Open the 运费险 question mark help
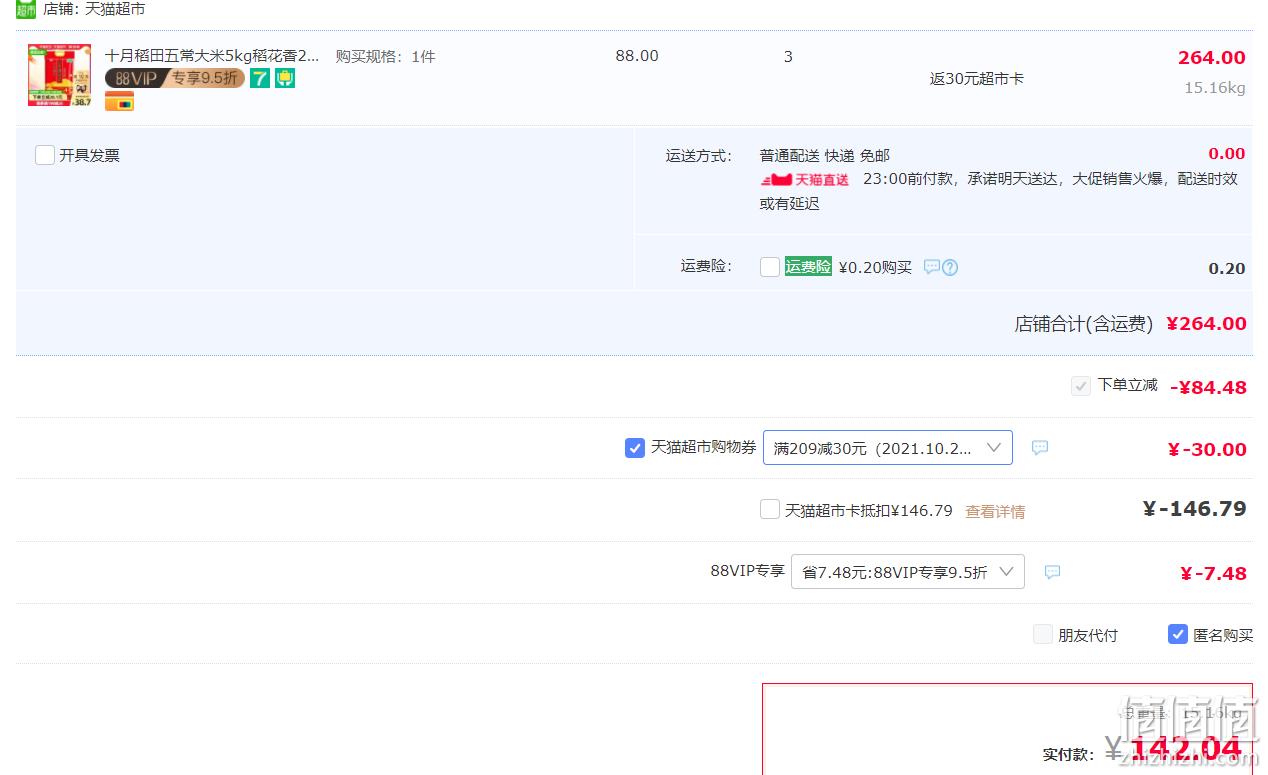 point(950,267)
